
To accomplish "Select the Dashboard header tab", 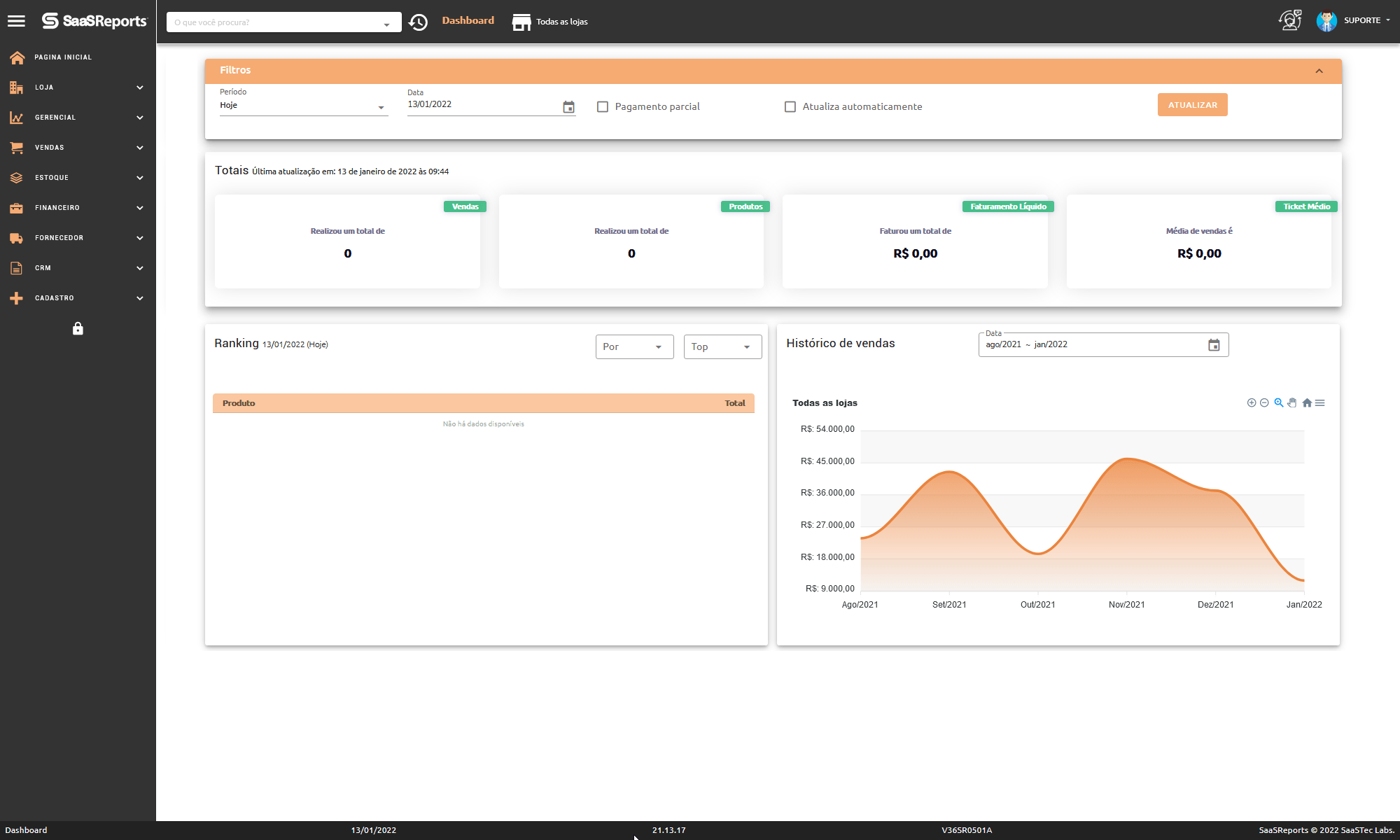I will click(x=468, y=20).
